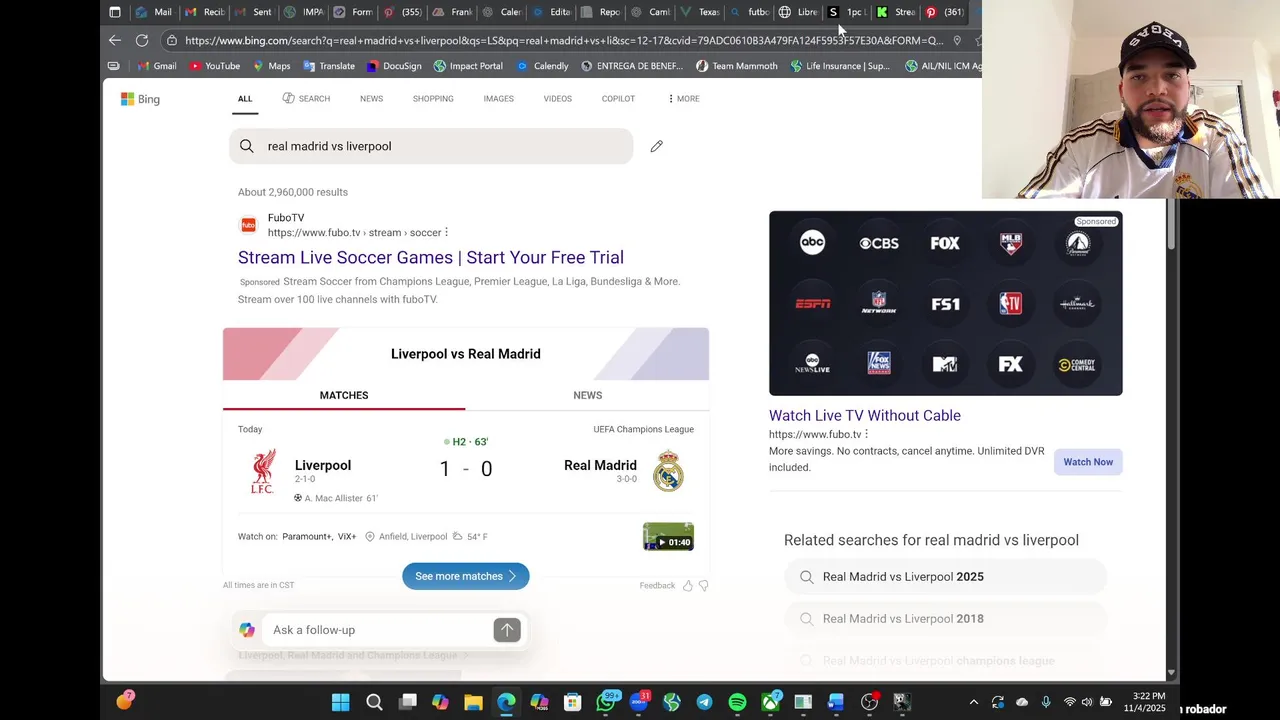The height and width of the screenshot is (720, 1280).
Task: Click the Feedback link below match card
Action: click(657, 585)
